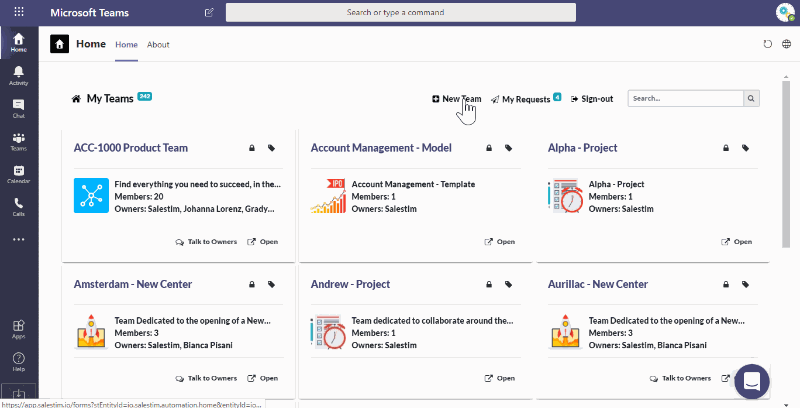
Task: Open the Activity feed in sidebar
Action: click(18, 75)
